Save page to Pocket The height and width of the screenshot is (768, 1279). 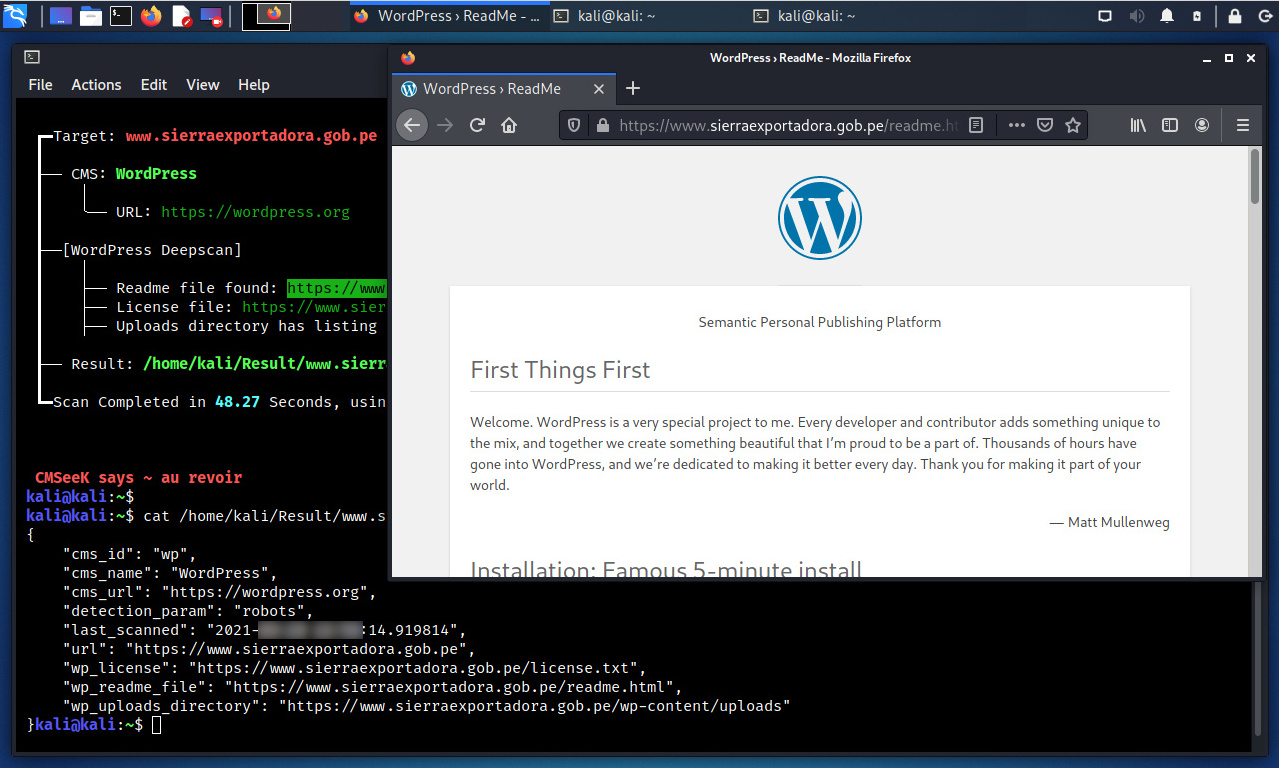(1044, 125)
